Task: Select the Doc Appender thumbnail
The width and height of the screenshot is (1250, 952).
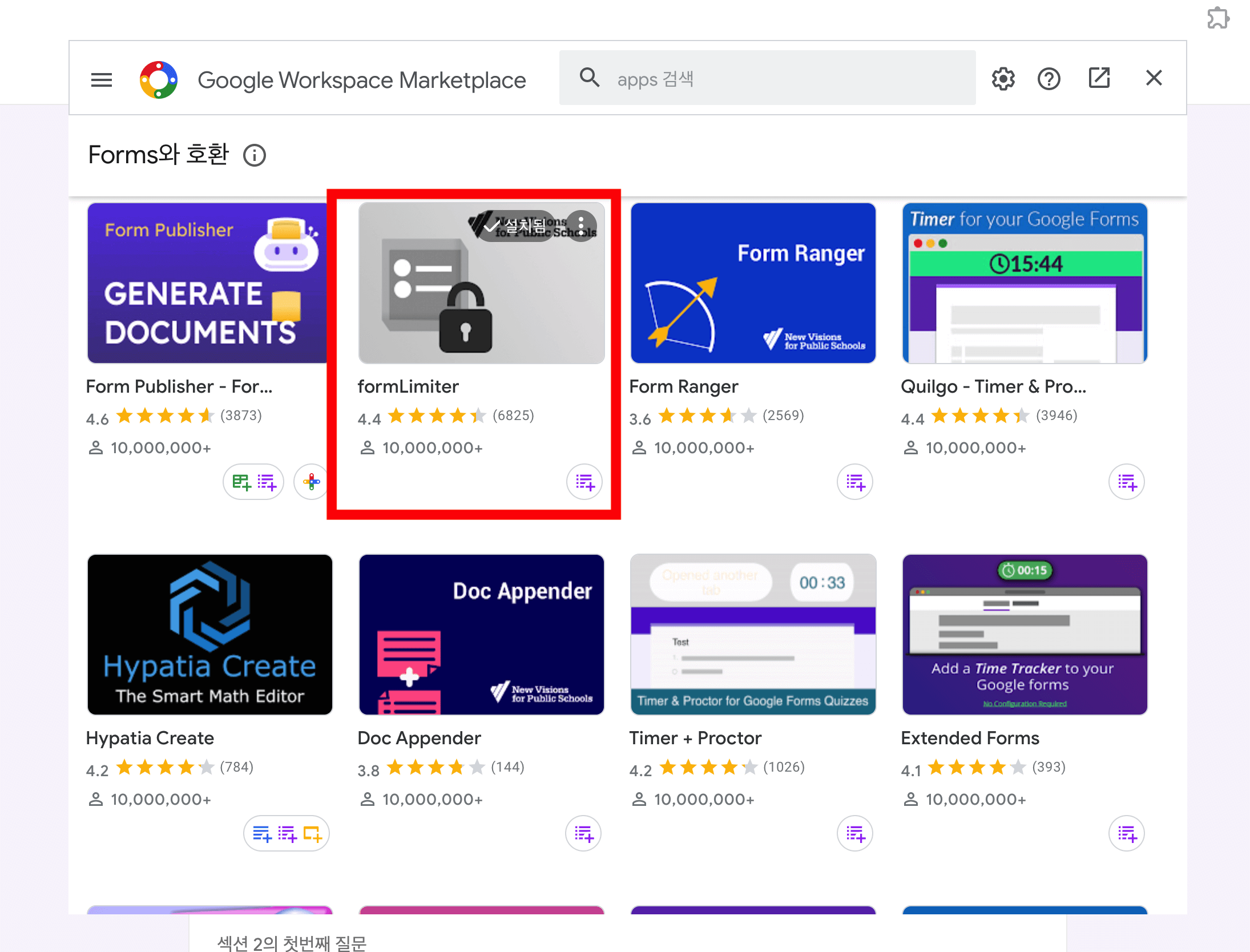Action: [x=481, y=634]
